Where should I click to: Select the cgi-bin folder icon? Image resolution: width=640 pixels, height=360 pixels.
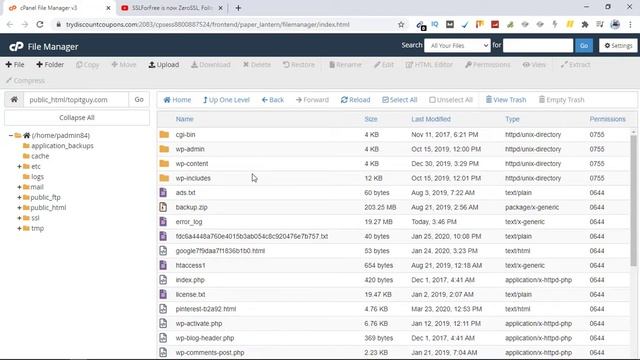[164, 134]
